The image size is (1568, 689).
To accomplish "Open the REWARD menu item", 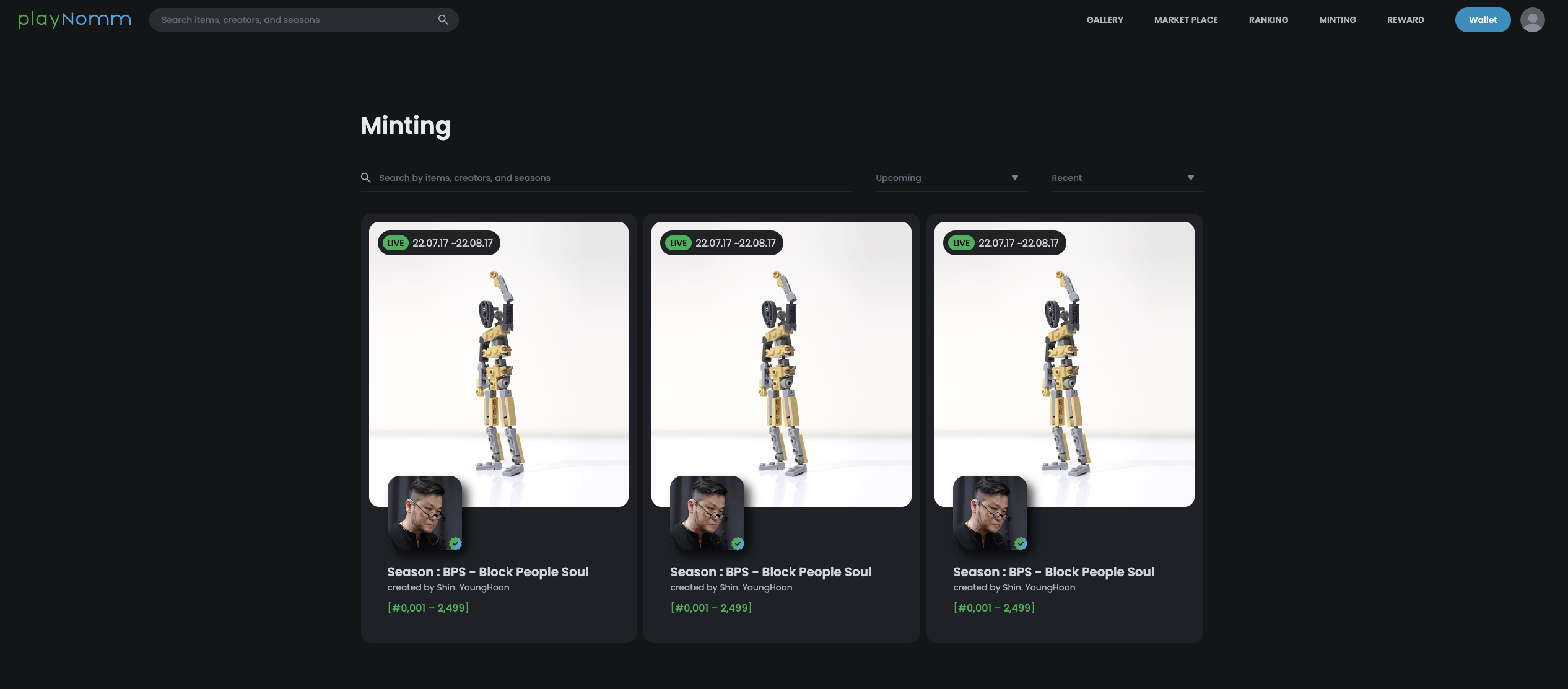I will click(x=1405, y=20).
